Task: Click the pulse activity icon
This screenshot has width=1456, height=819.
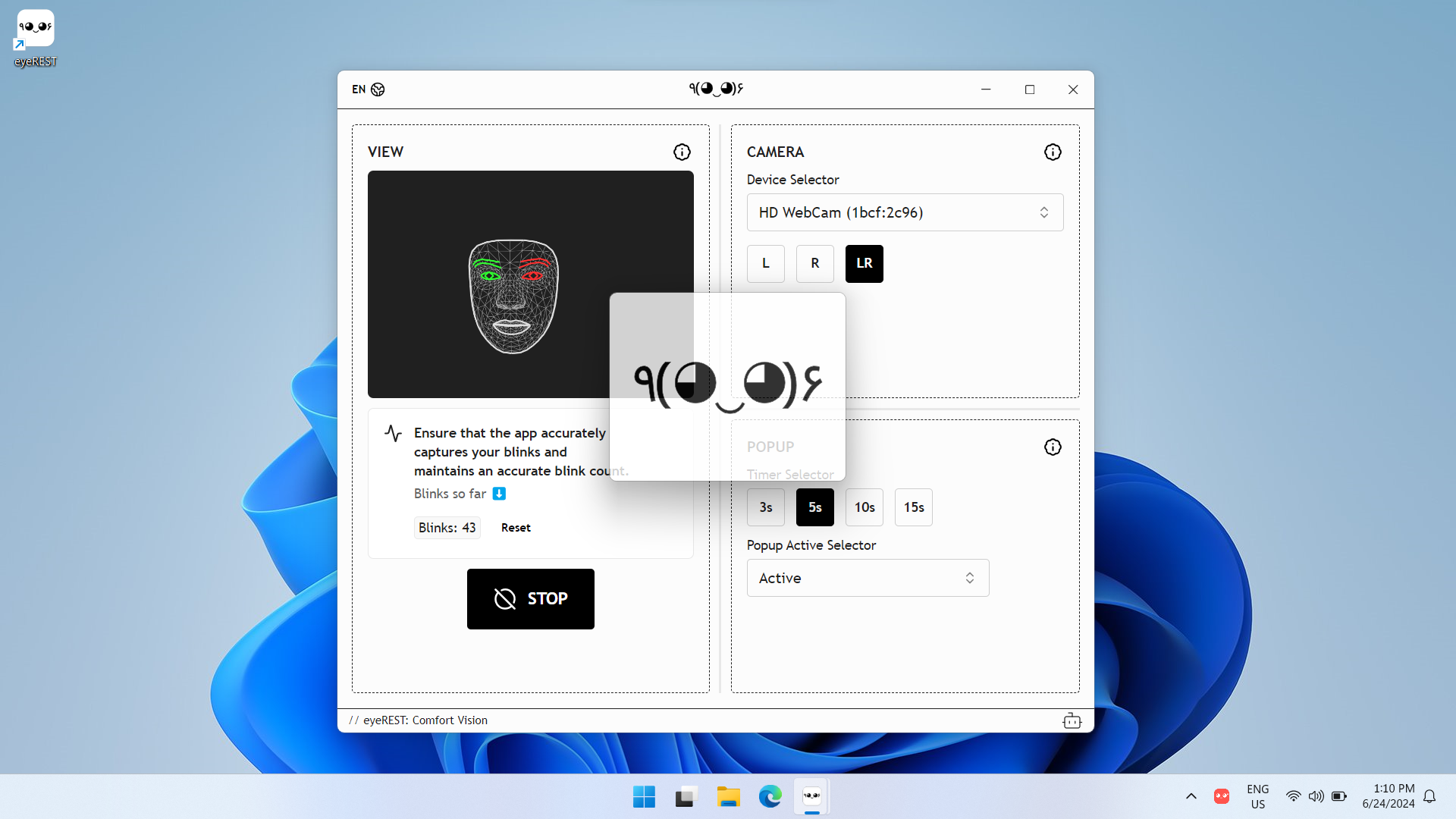Action: [393, 433]
